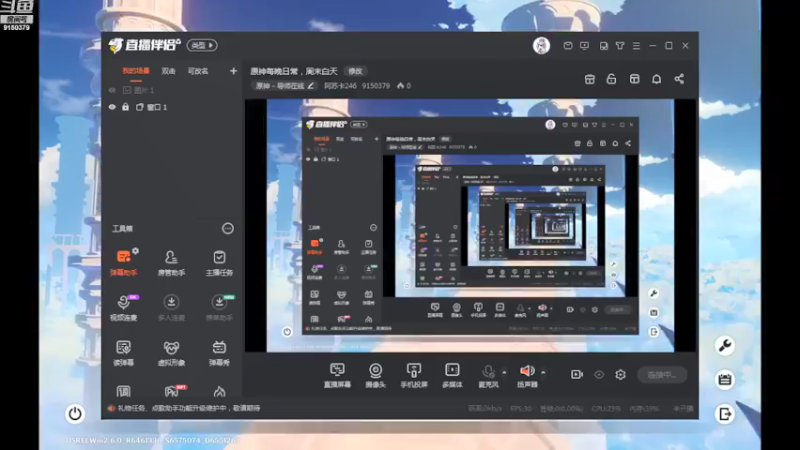
Task: Toggle the 麦克风 microphone mute
Action: pyautogui.click(x=488, y=375)
